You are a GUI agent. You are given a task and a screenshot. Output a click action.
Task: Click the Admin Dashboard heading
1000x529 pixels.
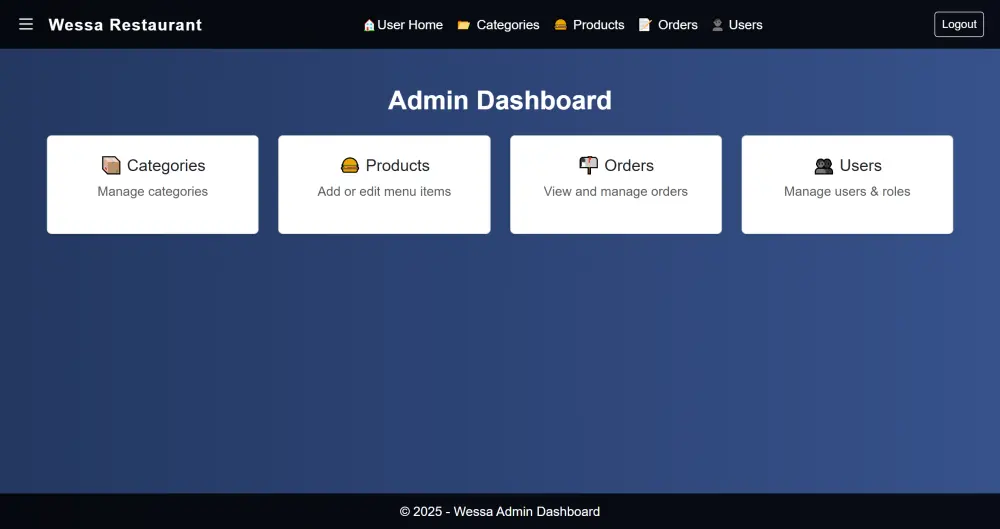tap(500, 100)
